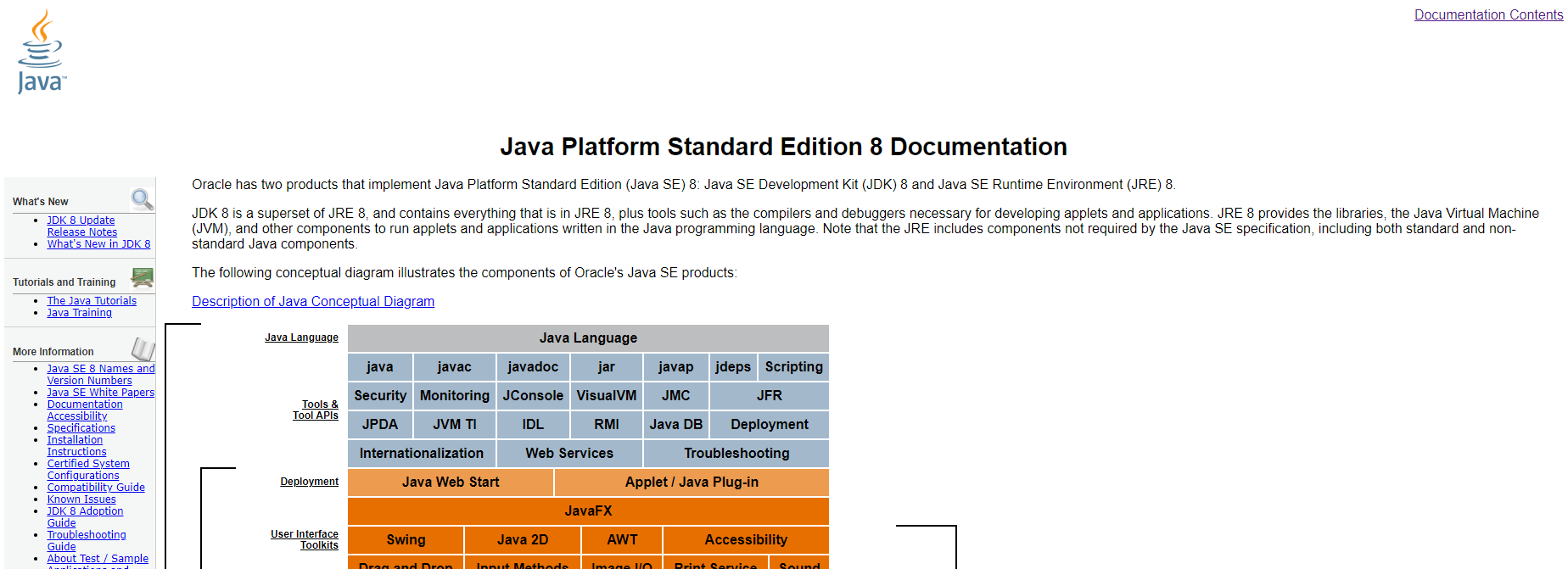1568x569 pixels.
Task: Select the Applet / Java Plug-in cell
Action: (x=692, y=482)
